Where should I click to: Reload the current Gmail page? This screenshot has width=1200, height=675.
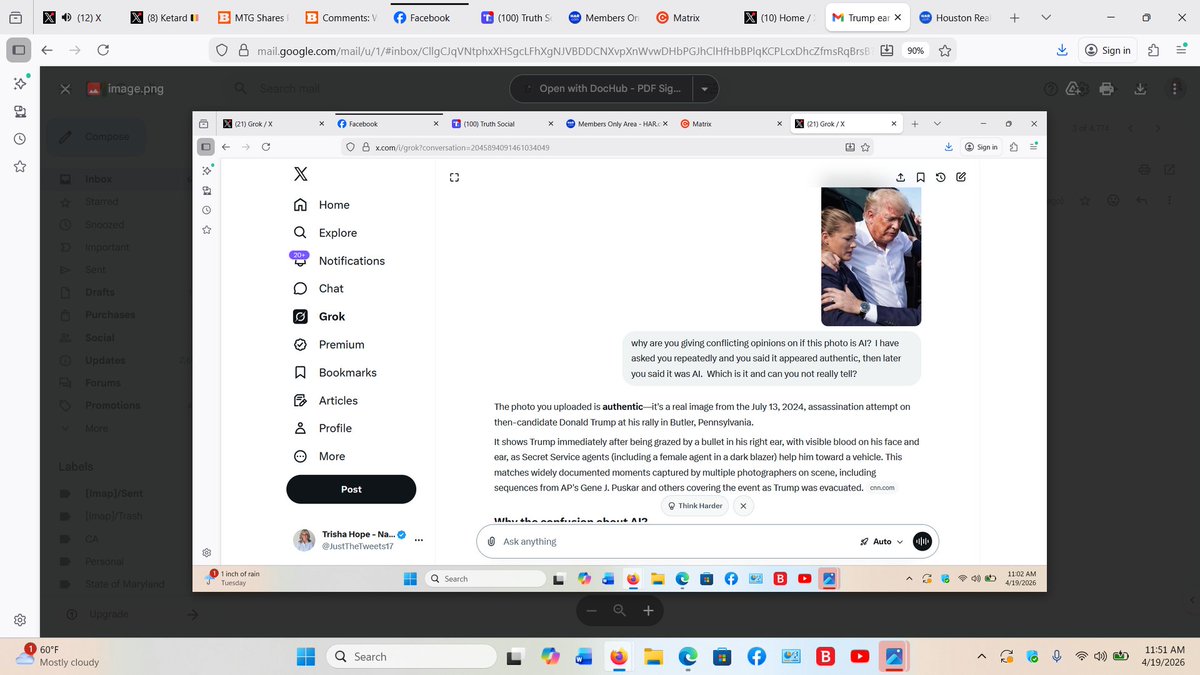click(103, 50)
